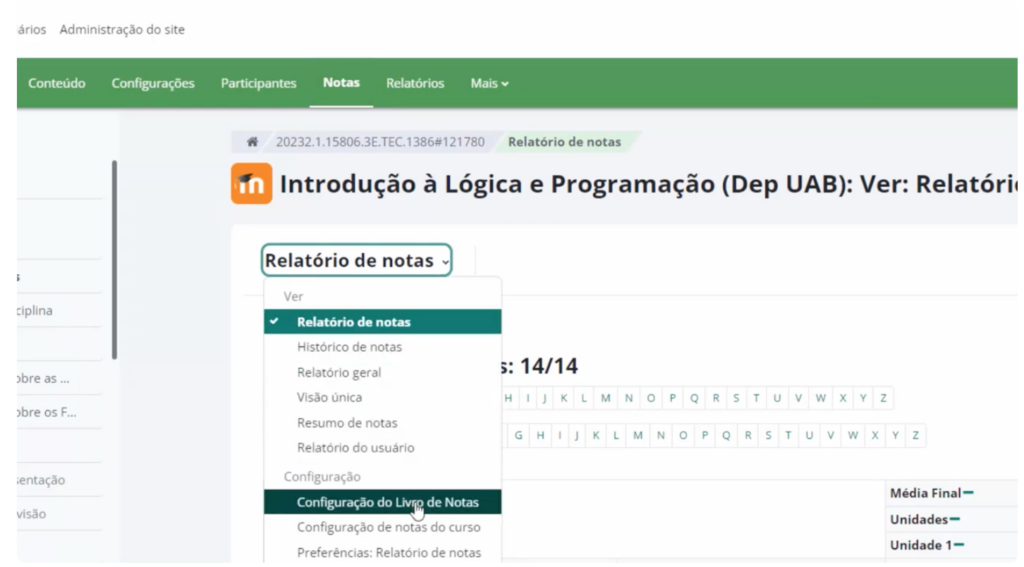Expand the Mais menu
This screenshot has height=567, width=1024.
[489, 83]
